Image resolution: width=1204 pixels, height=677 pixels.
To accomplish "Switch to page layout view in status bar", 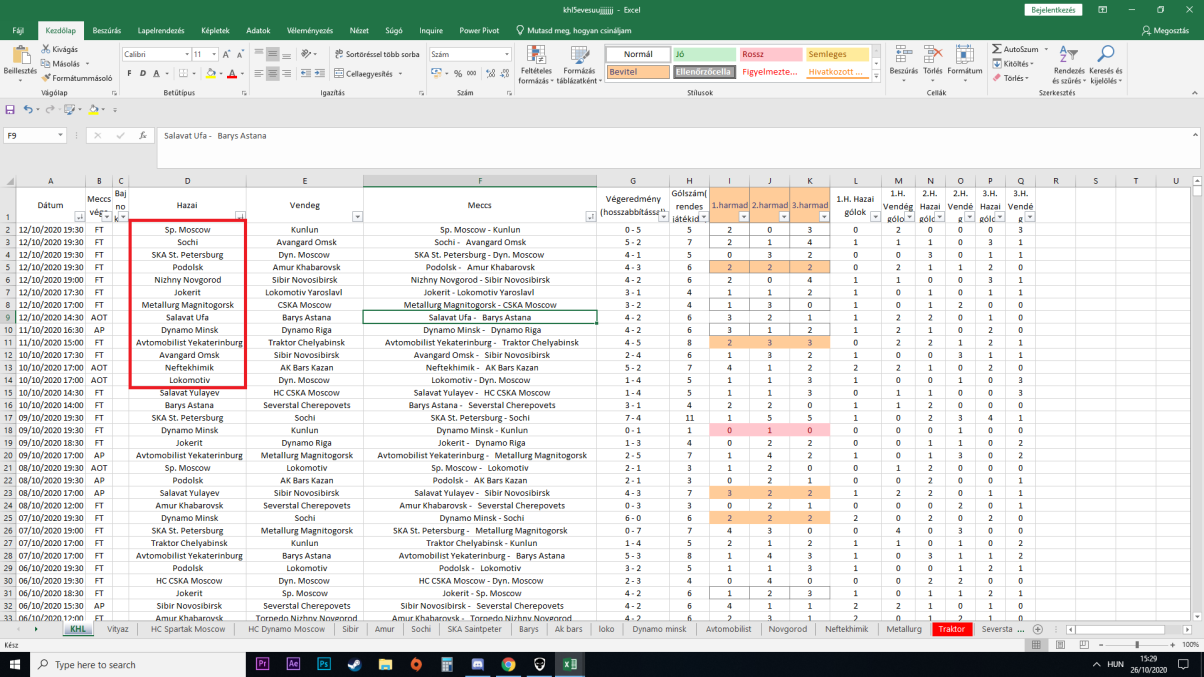I will point(1059,645).
